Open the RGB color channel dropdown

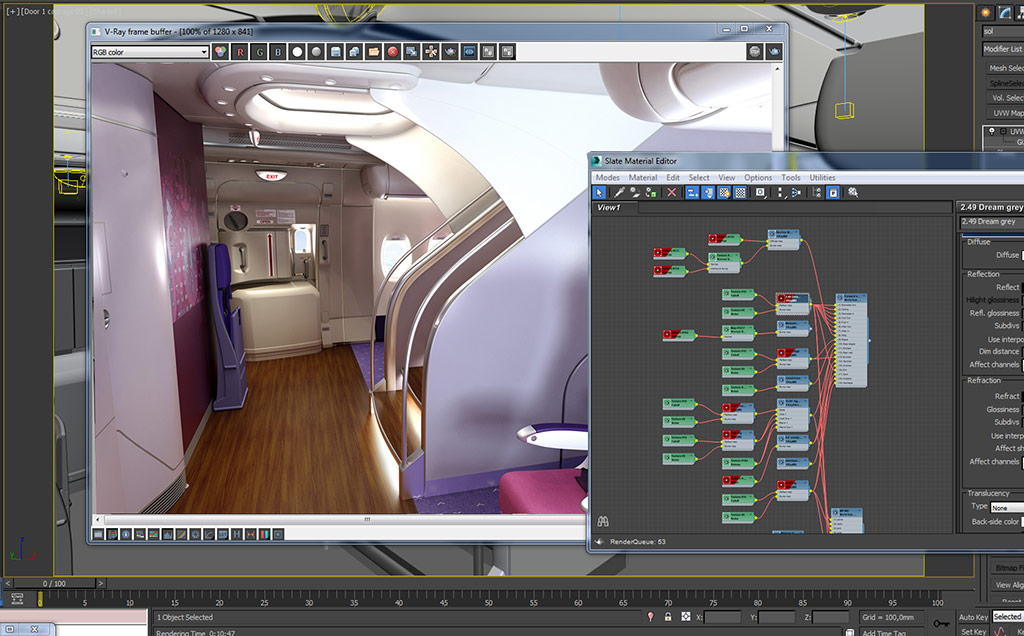click(150, 52)
